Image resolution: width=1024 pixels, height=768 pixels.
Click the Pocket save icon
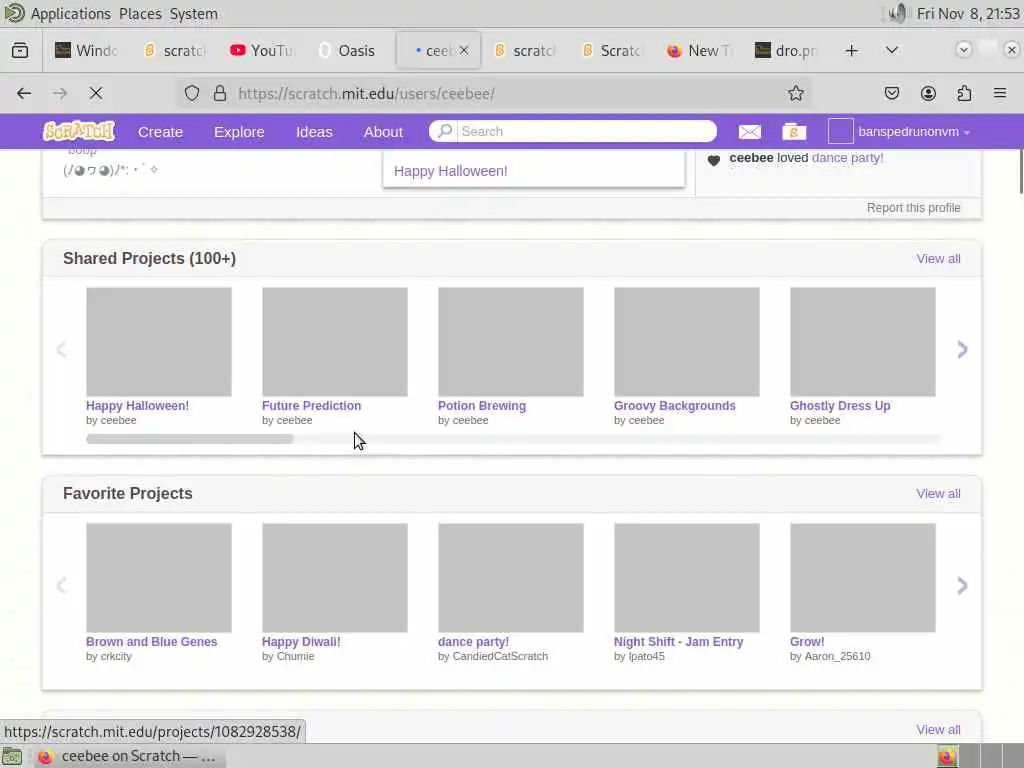[891, 93]
